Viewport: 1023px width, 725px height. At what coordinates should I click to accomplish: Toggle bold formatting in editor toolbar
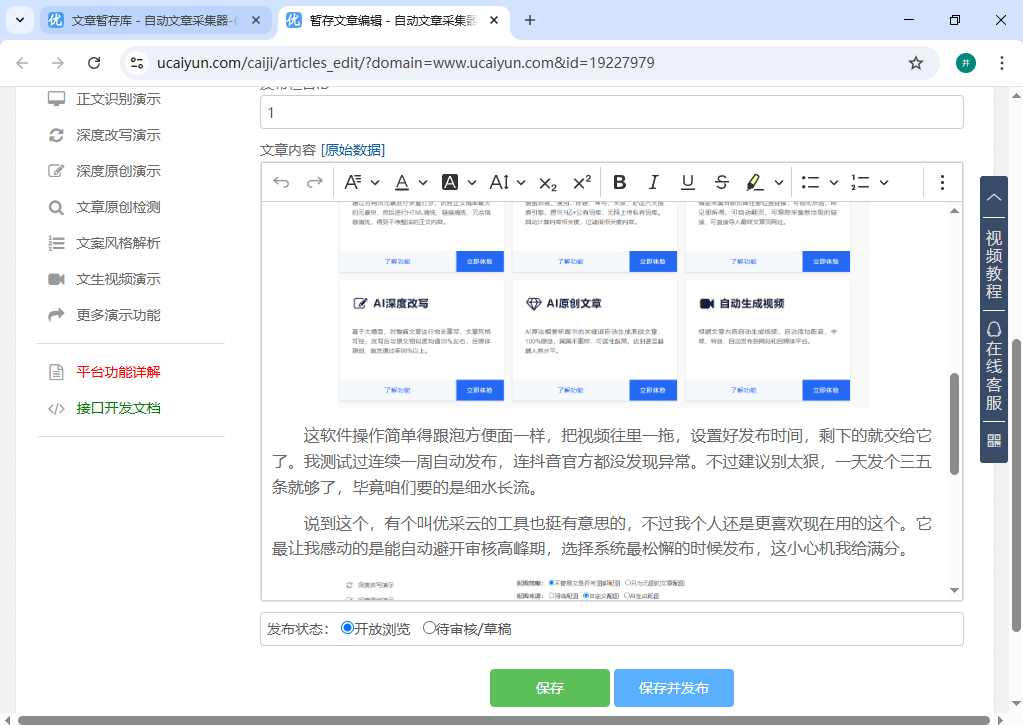[x=619, y=182]
